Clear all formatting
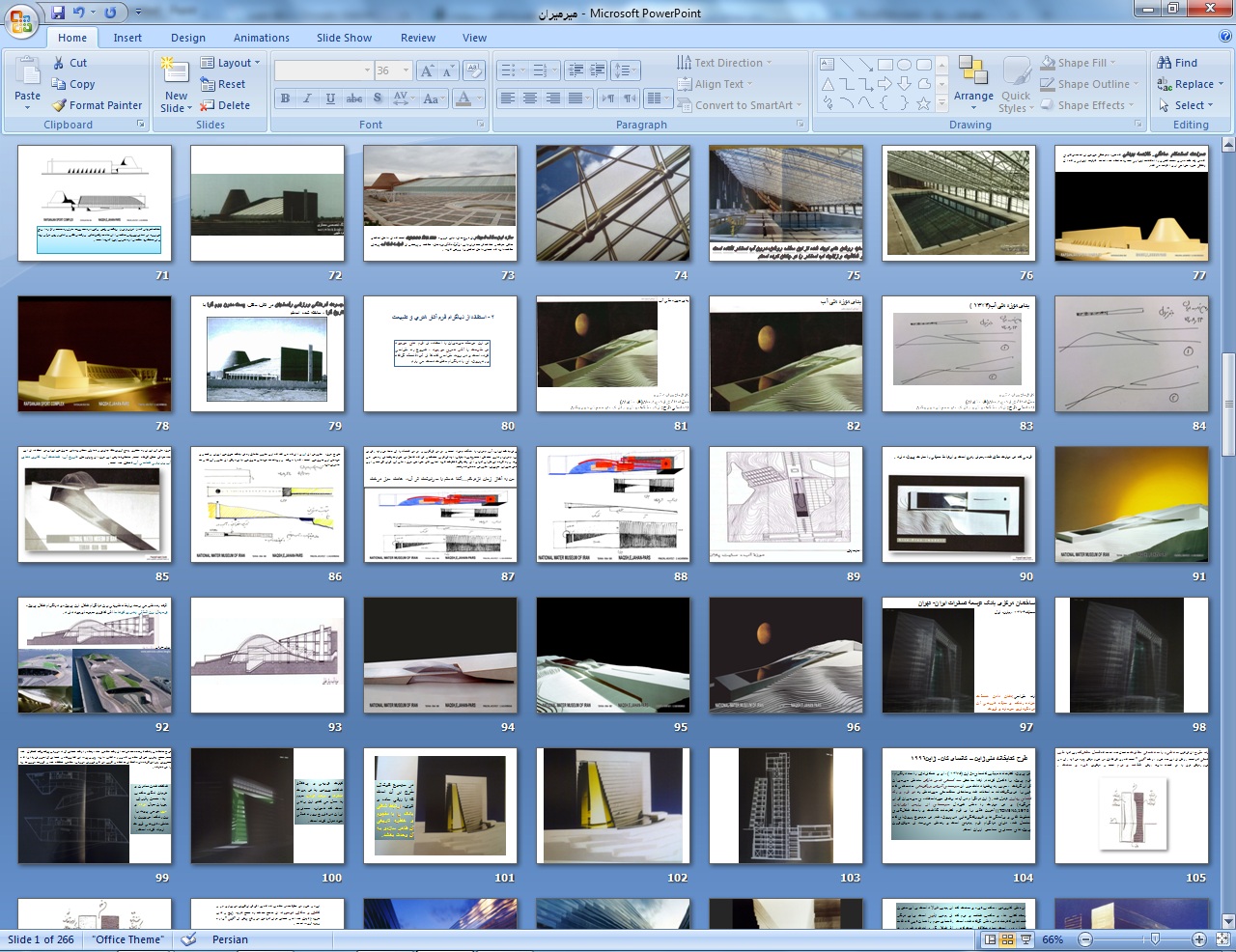This screenshot has width=1236, height=952. coord(473,70)
